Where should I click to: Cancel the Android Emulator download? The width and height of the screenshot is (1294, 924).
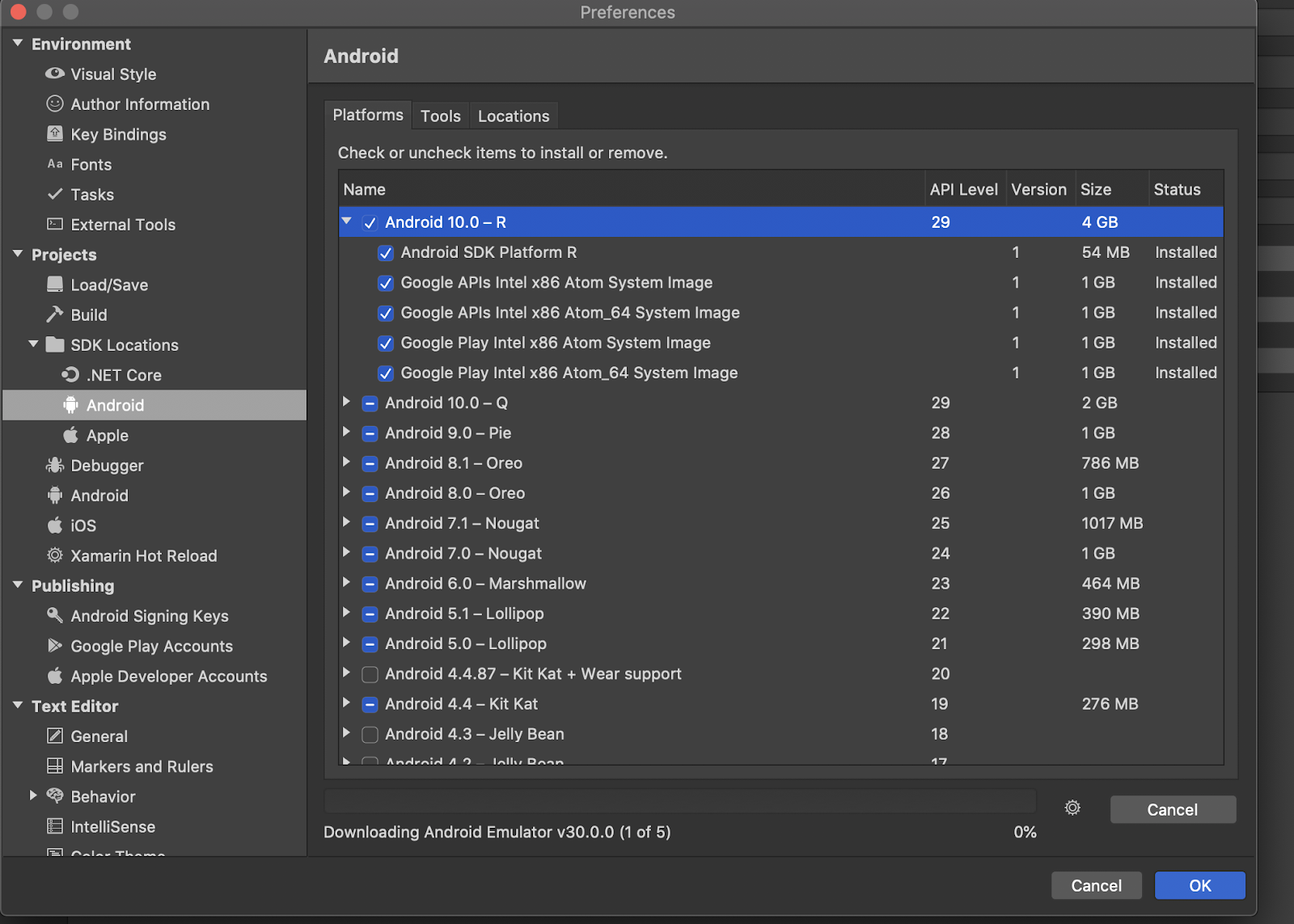point(1173,809)
